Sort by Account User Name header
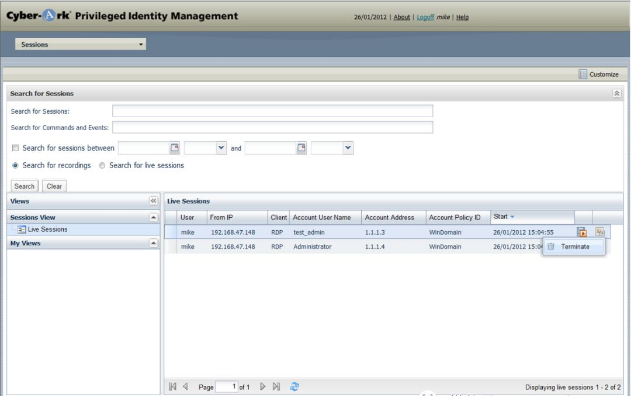631x396 pixels. click(x=325, y=217)
